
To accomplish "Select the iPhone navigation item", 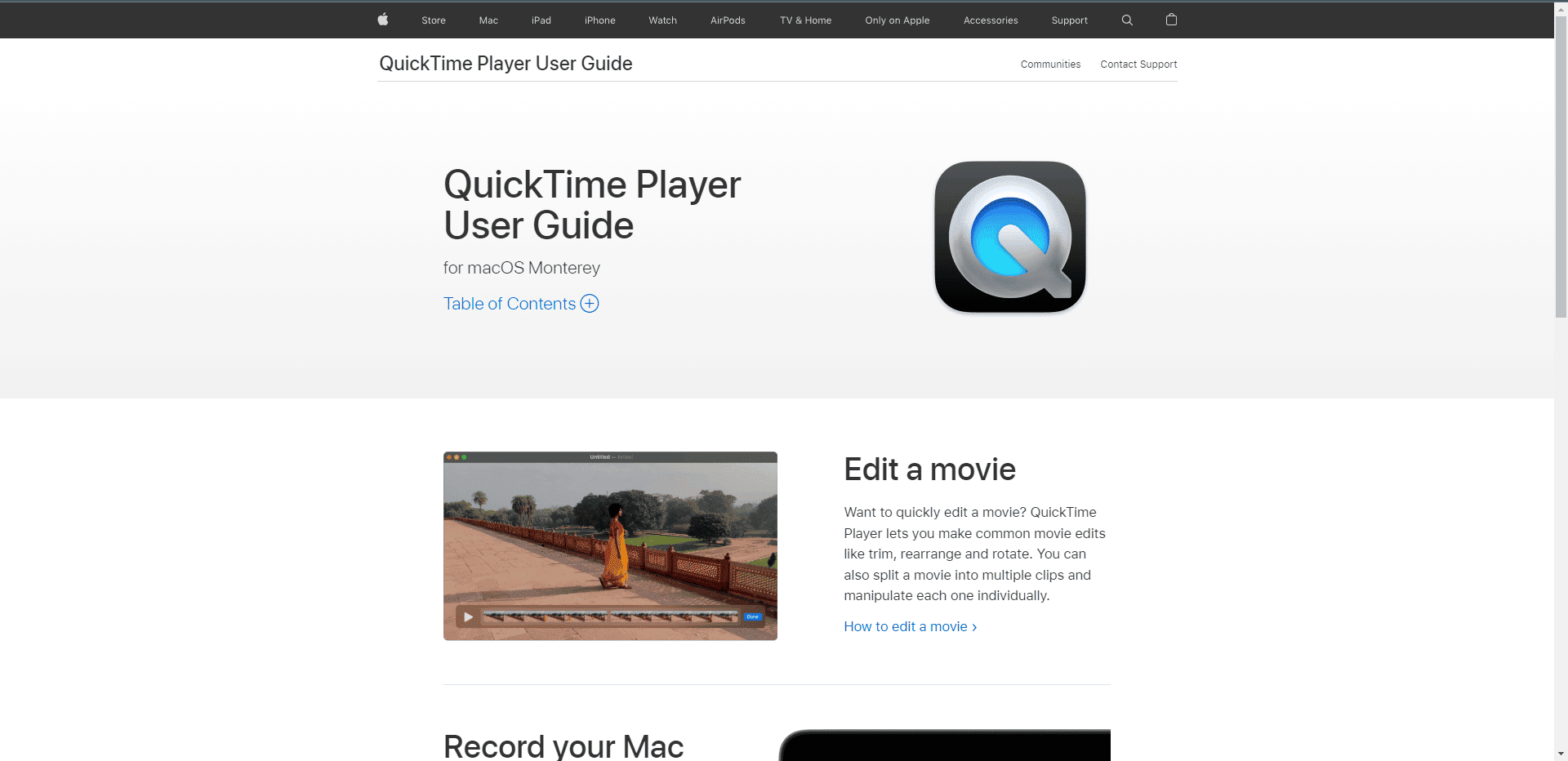I will click(599, 20).
